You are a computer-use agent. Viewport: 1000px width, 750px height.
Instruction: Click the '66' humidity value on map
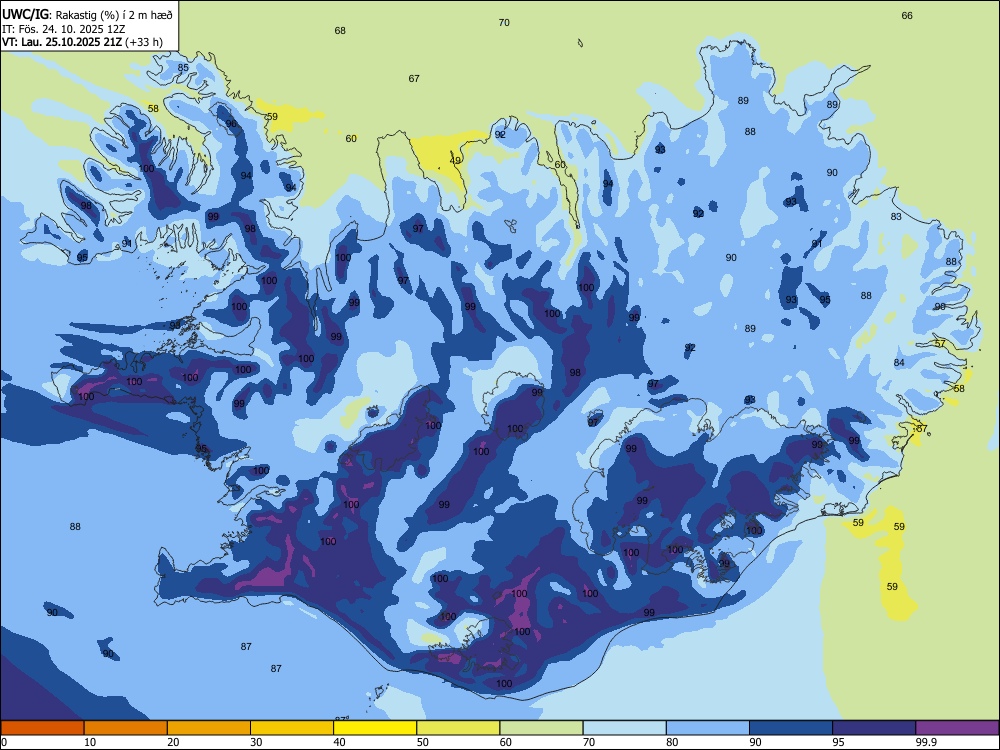coord(907,16)
